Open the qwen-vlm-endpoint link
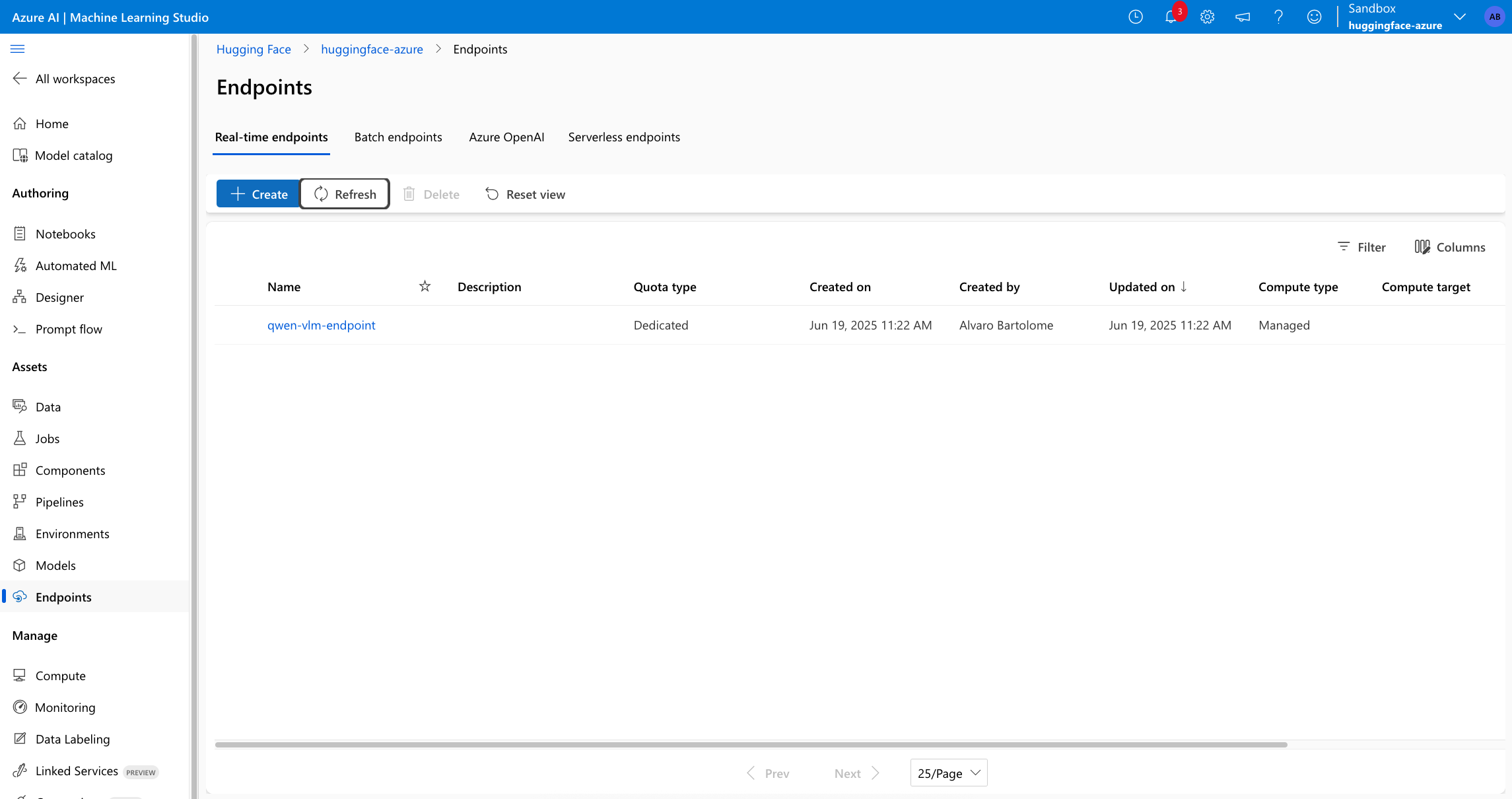Screen dimensions: 1512x799 click(x=322, y=325)
